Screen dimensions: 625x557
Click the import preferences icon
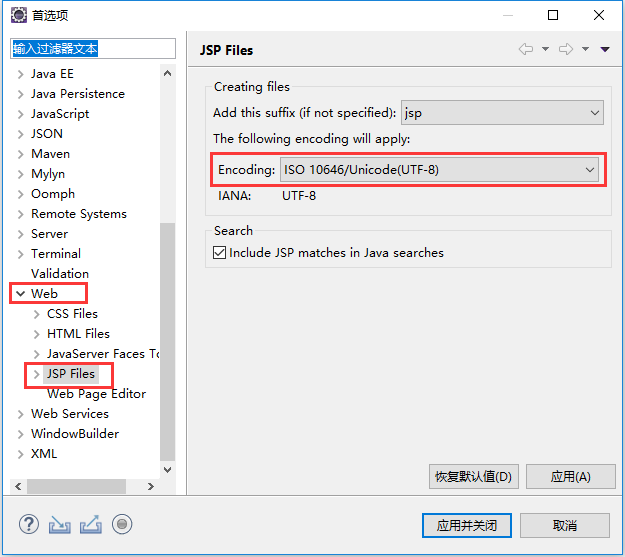(x=59, y=524)
